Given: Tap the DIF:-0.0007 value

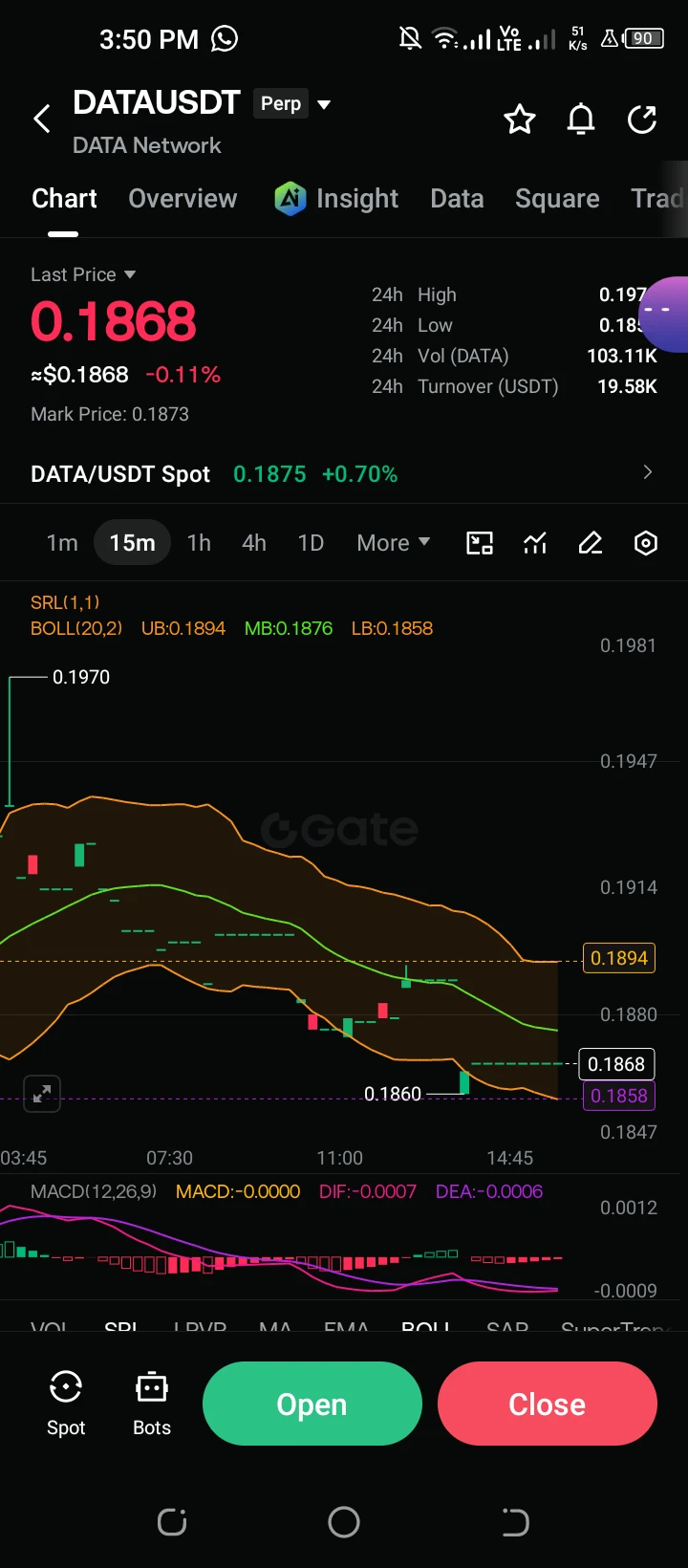Looking at the screenshot, I should (368, 1192).
